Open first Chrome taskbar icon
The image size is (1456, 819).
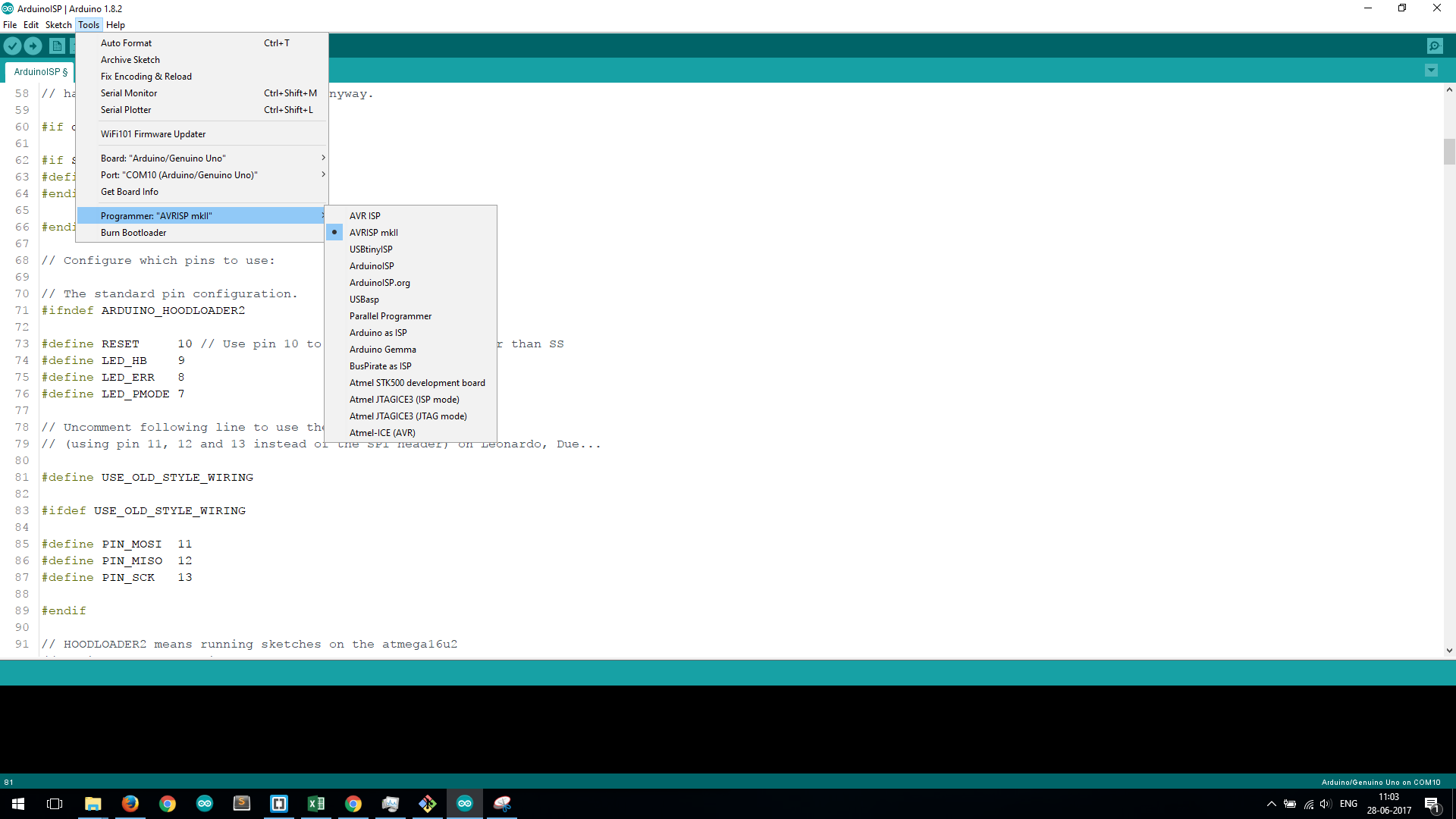(167, 804)
